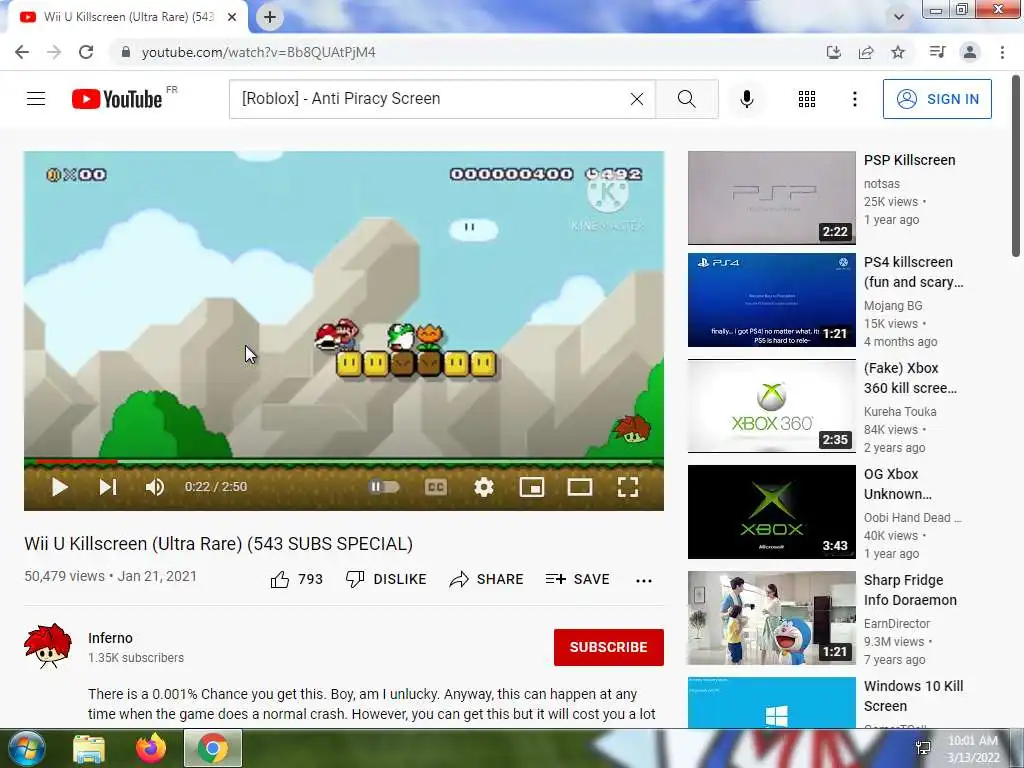The width and height of the screenshot is (1024, 768).
Task: Mute the video volume speaker icon
Action: click(x=155, y=487)
